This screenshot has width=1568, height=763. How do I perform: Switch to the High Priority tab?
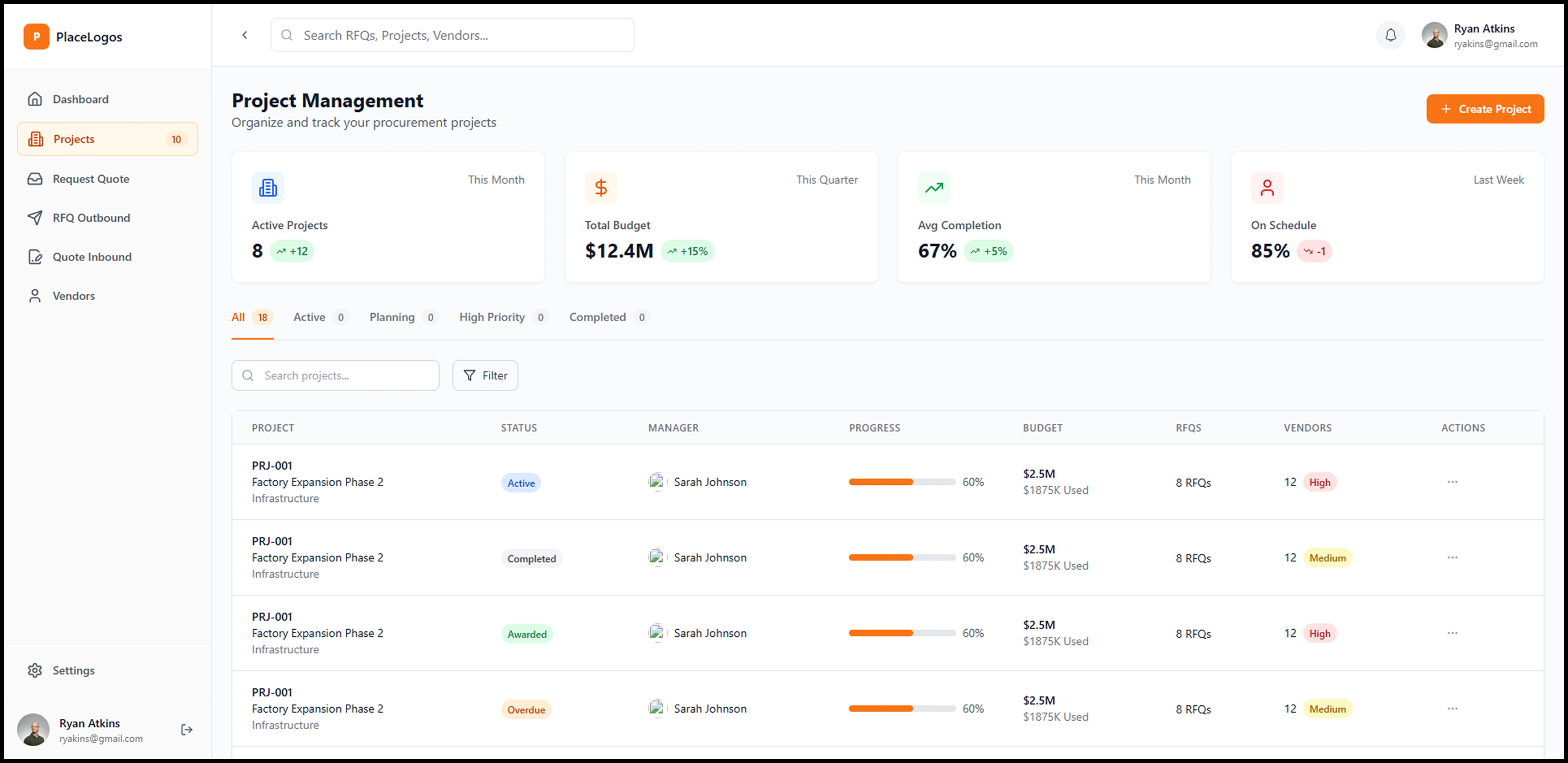coord(492,317)
